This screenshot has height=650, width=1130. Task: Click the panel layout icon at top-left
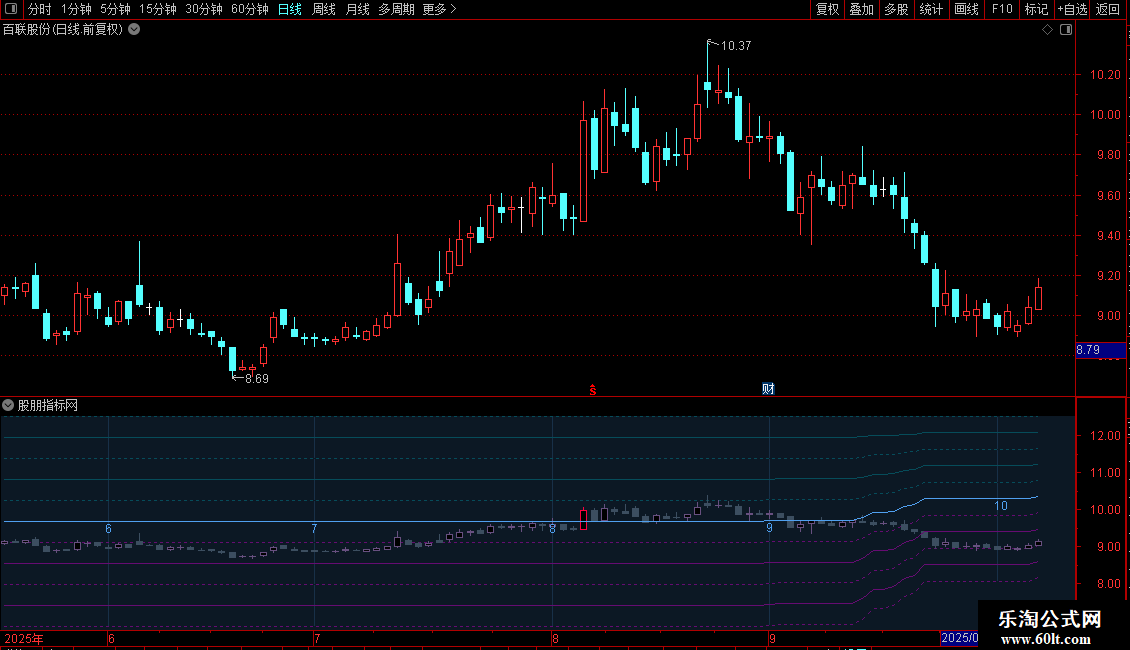pos(11,9)
